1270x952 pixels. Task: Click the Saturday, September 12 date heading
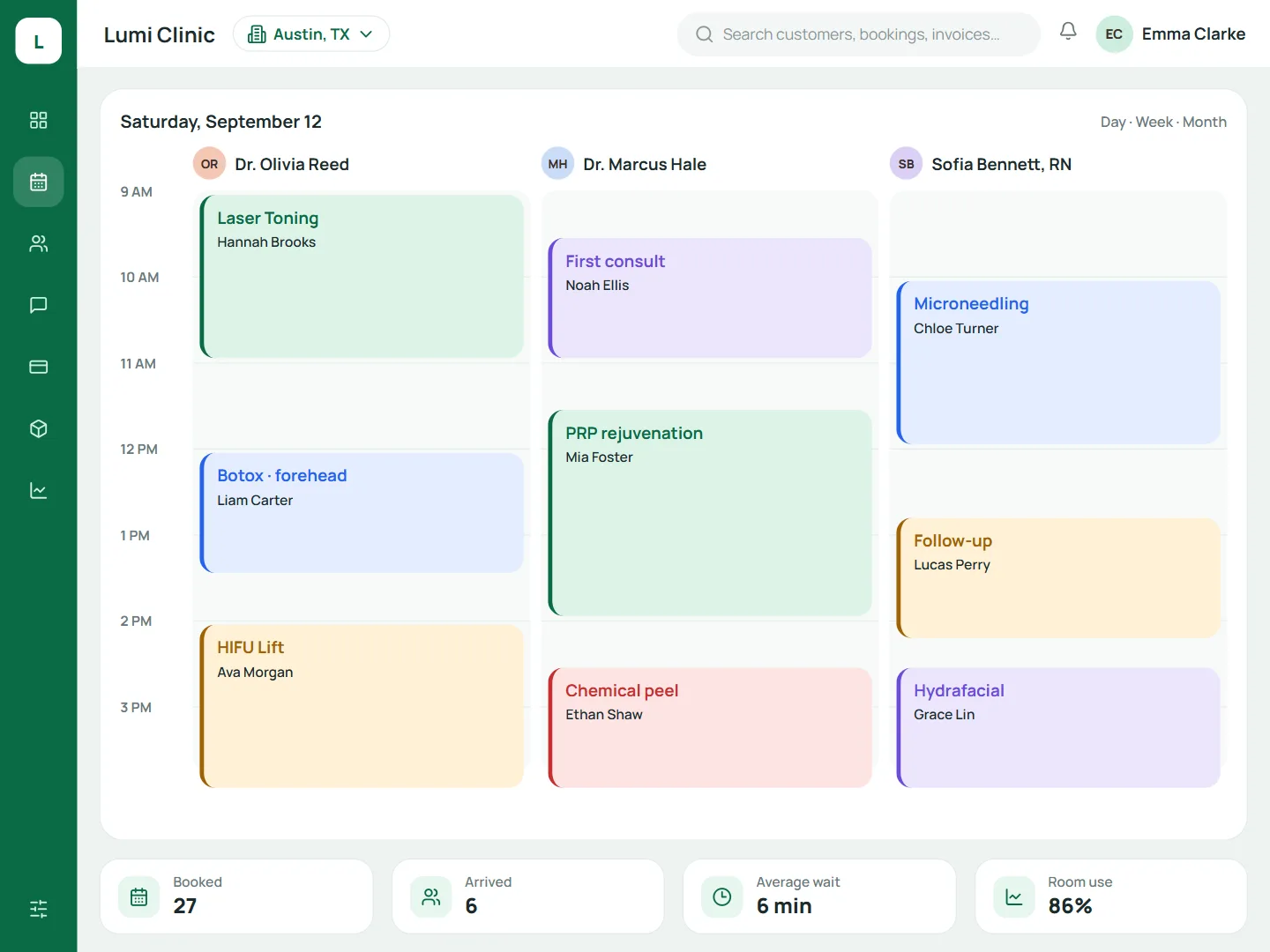click(221, 122)
